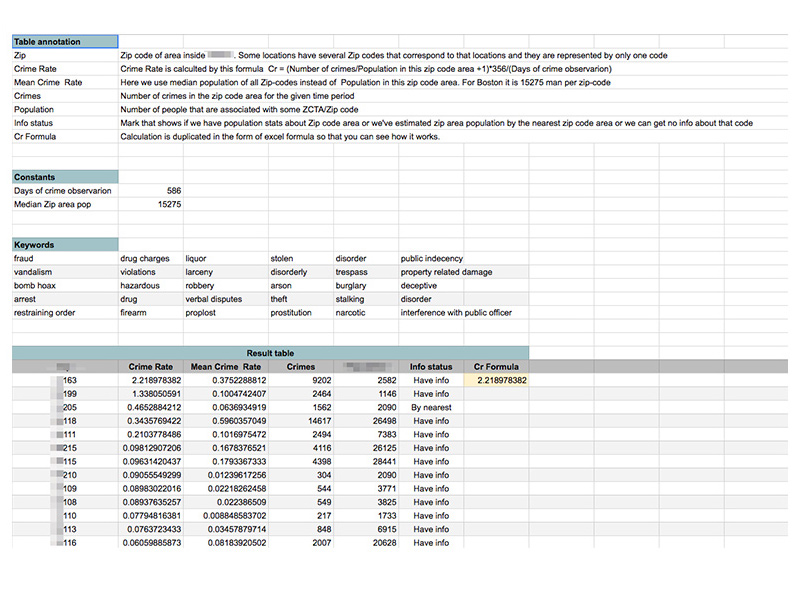
Task: Click the 'By nearest' info status cell
Action: 431,408
